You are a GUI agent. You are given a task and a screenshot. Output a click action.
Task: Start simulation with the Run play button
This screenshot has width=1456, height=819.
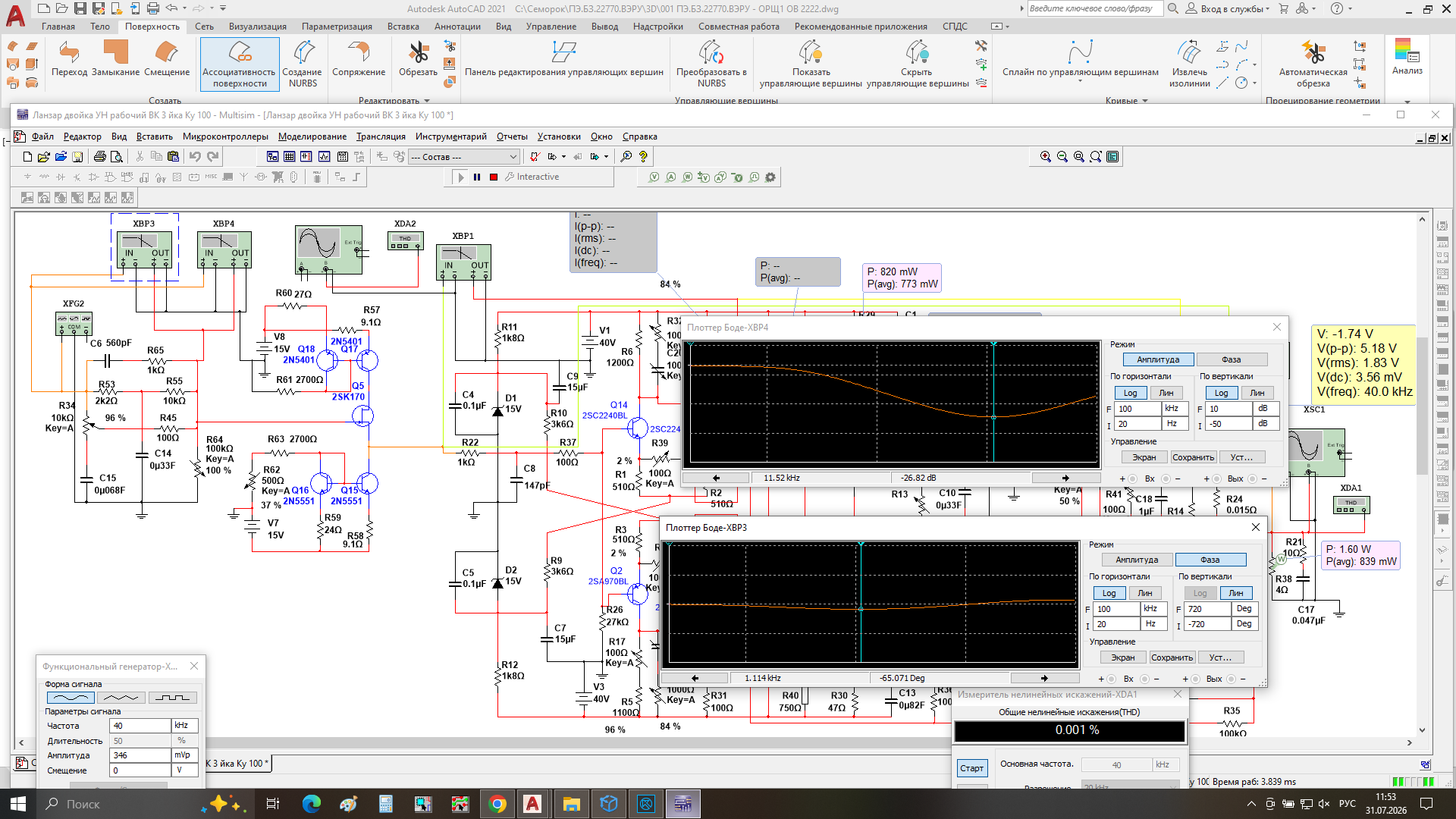[x=460, y=177]
